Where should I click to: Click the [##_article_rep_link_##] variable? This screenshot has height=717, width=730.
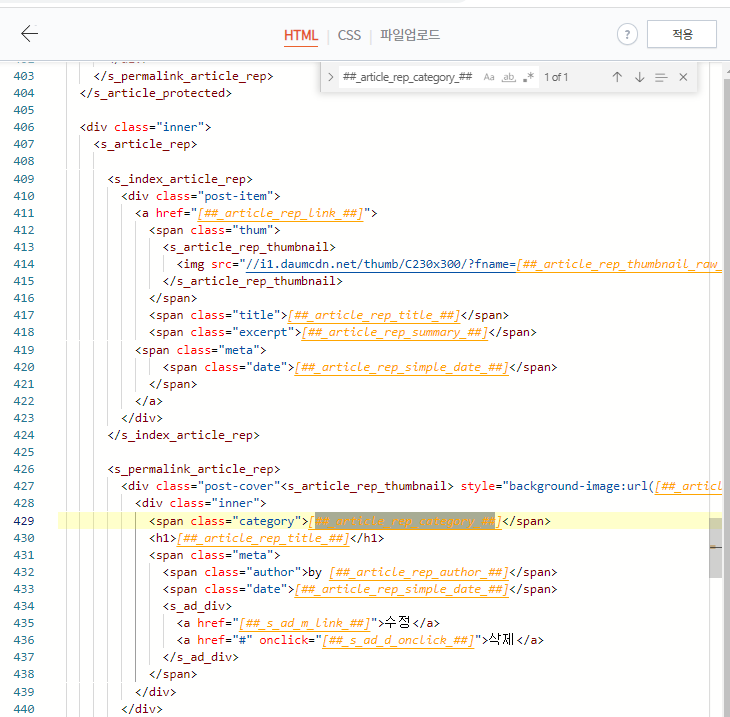pos(280,213)
